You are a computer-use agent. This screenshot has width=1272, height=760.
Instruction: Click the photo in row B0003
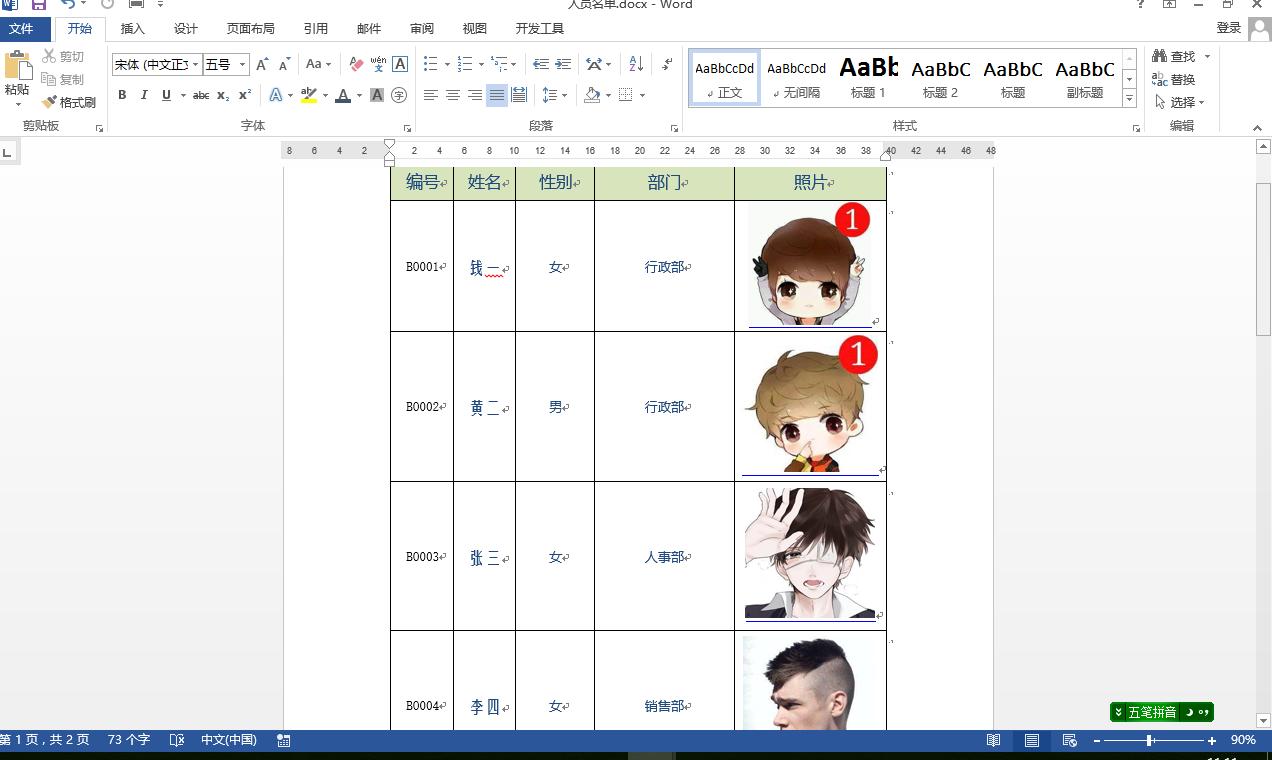(810, 554)
